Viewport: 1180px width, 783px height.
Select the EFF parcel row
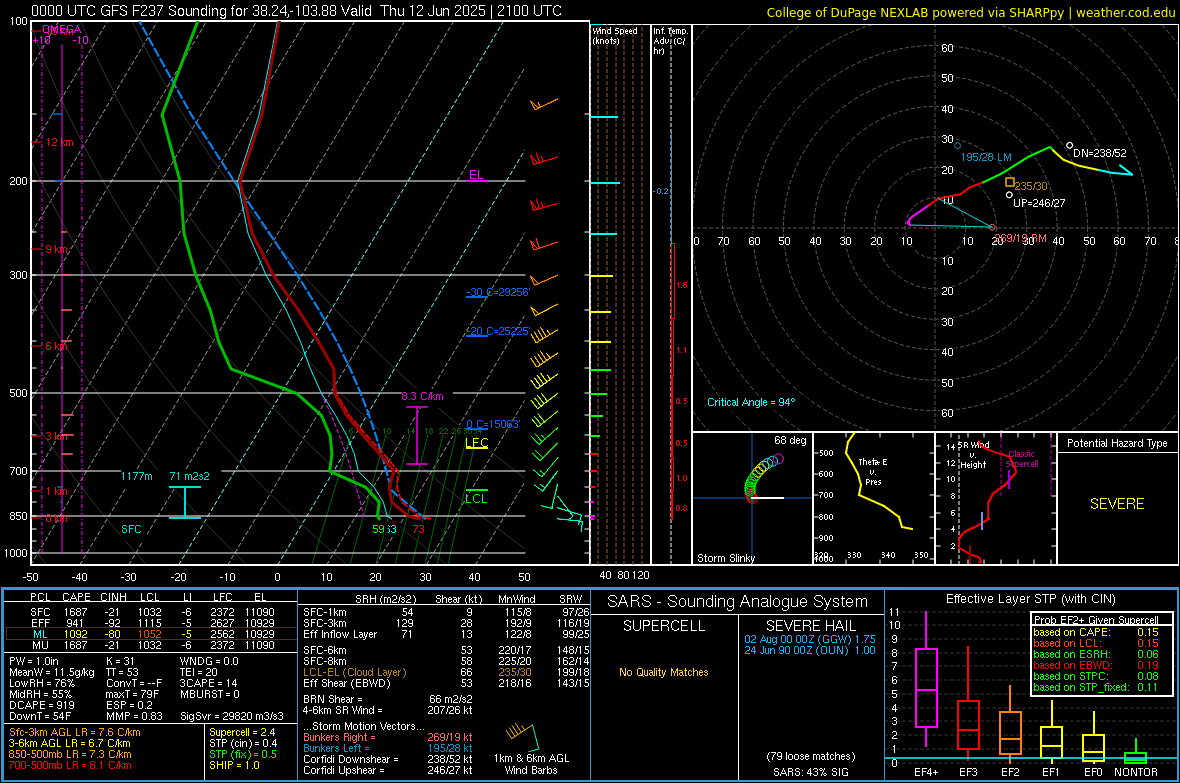point(151,623)
